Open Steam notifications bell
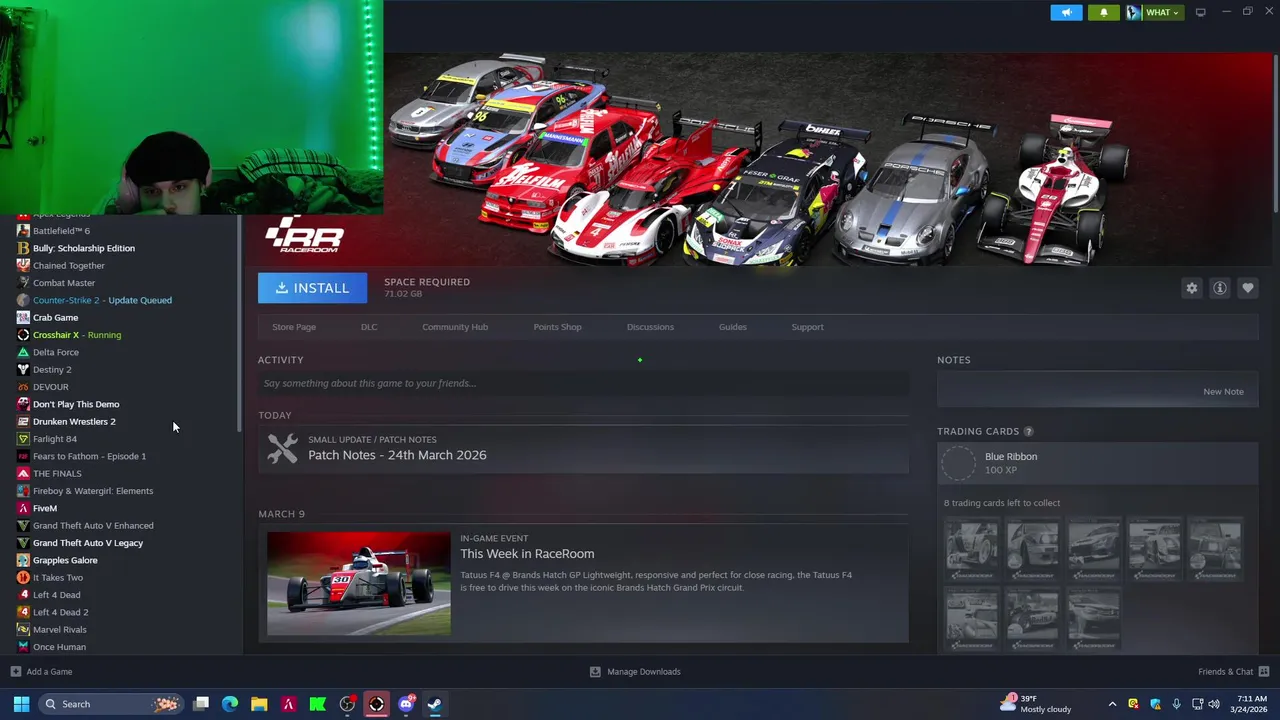 tap(1104, 12)
